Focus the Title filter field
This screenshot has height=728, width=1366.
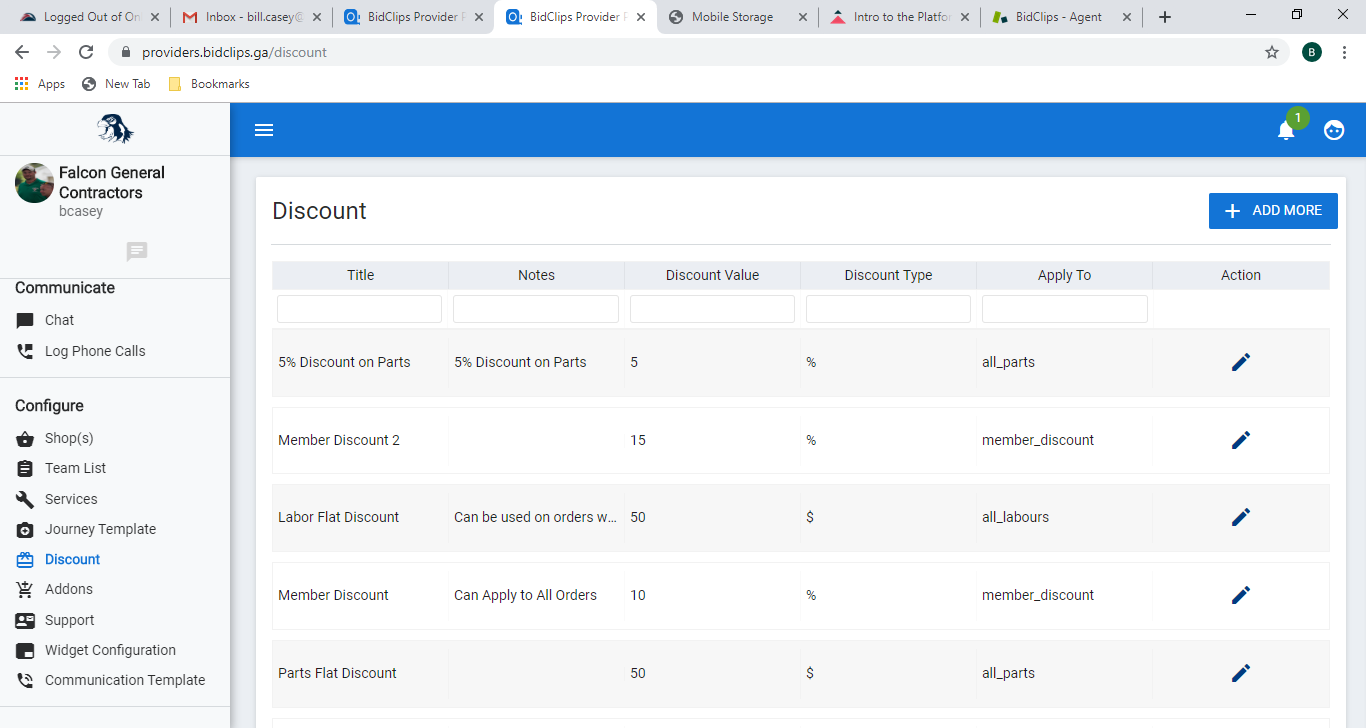tap(359, 309)
